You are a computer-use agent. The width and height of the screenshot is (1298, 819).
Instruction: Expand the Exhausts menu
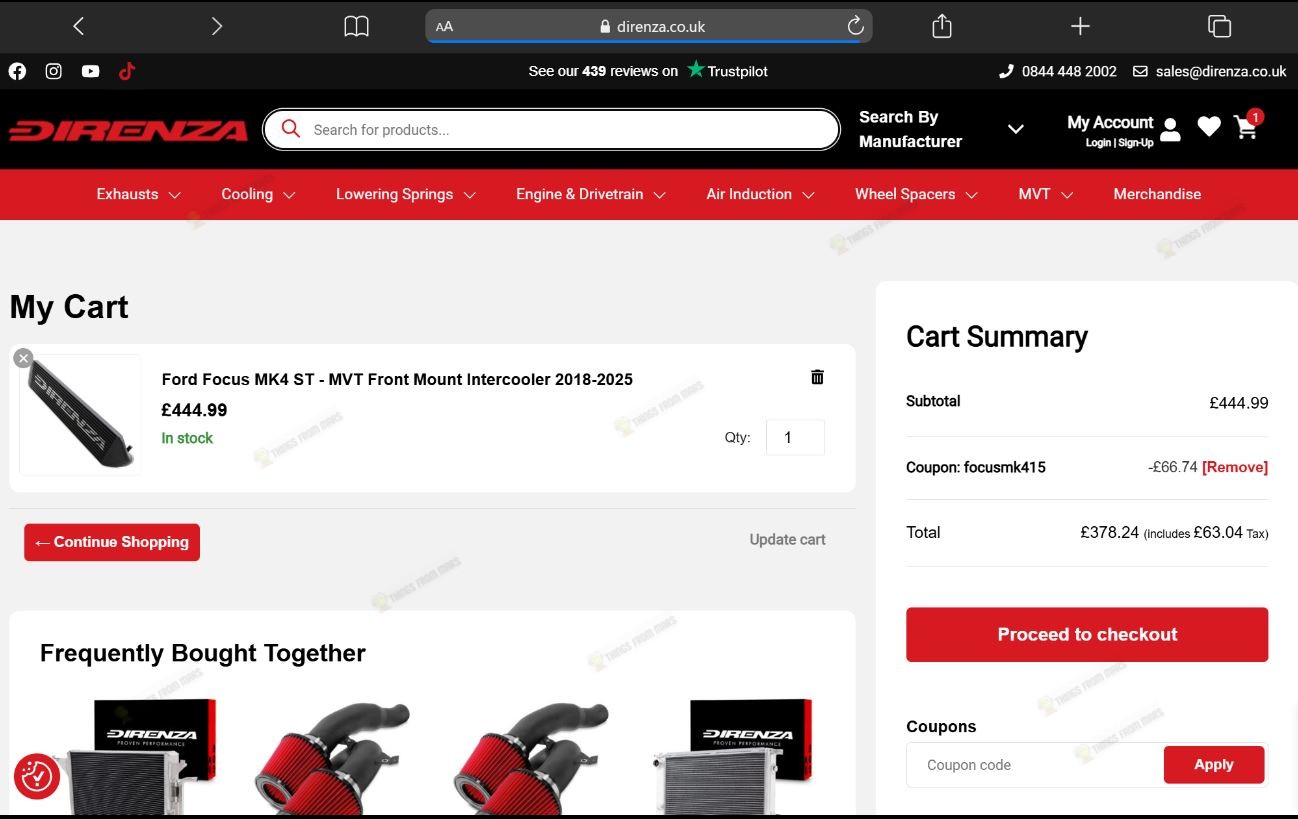[138, 194]
